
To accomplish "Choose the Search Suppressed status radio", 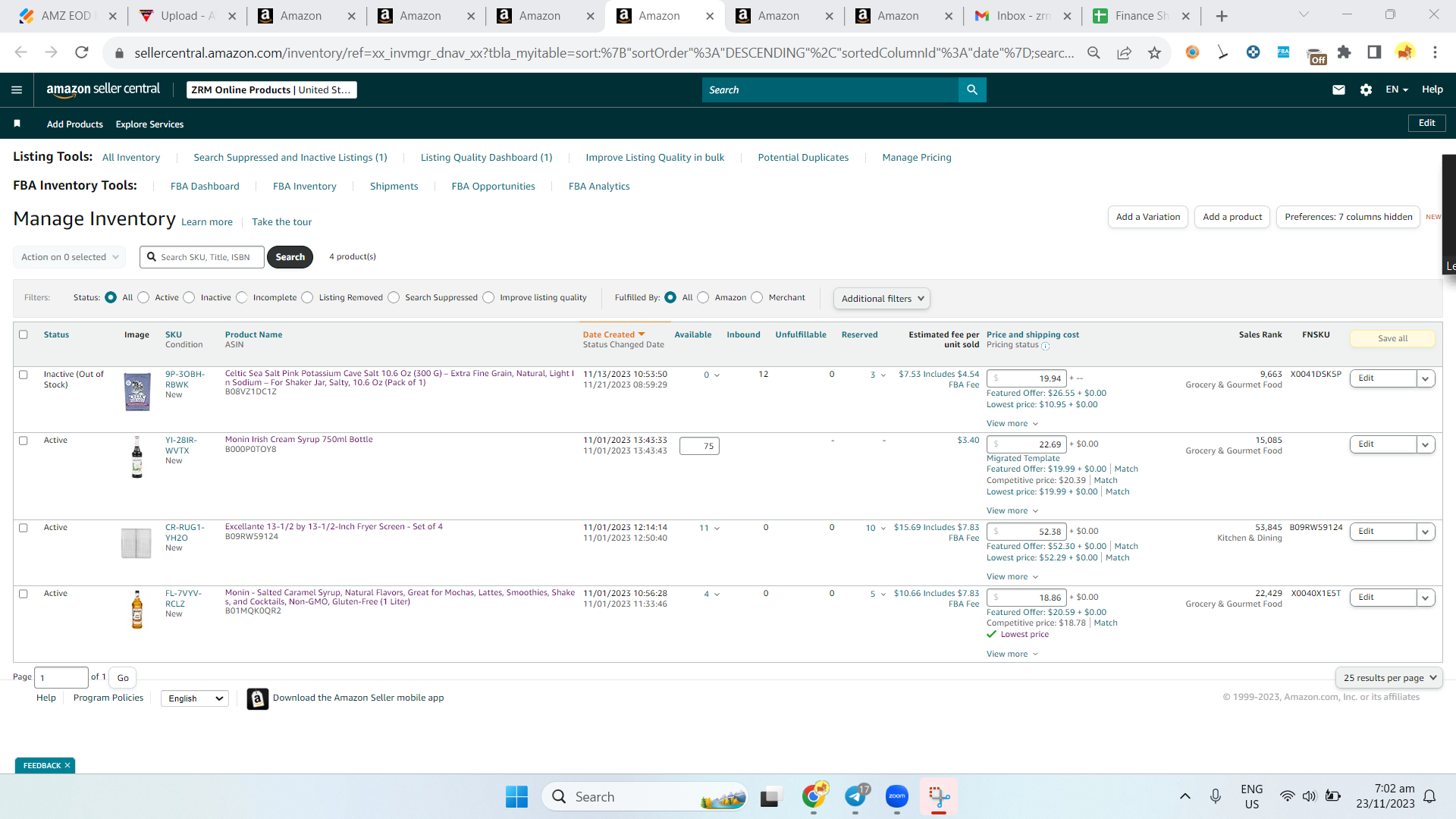I will [394, 297].
